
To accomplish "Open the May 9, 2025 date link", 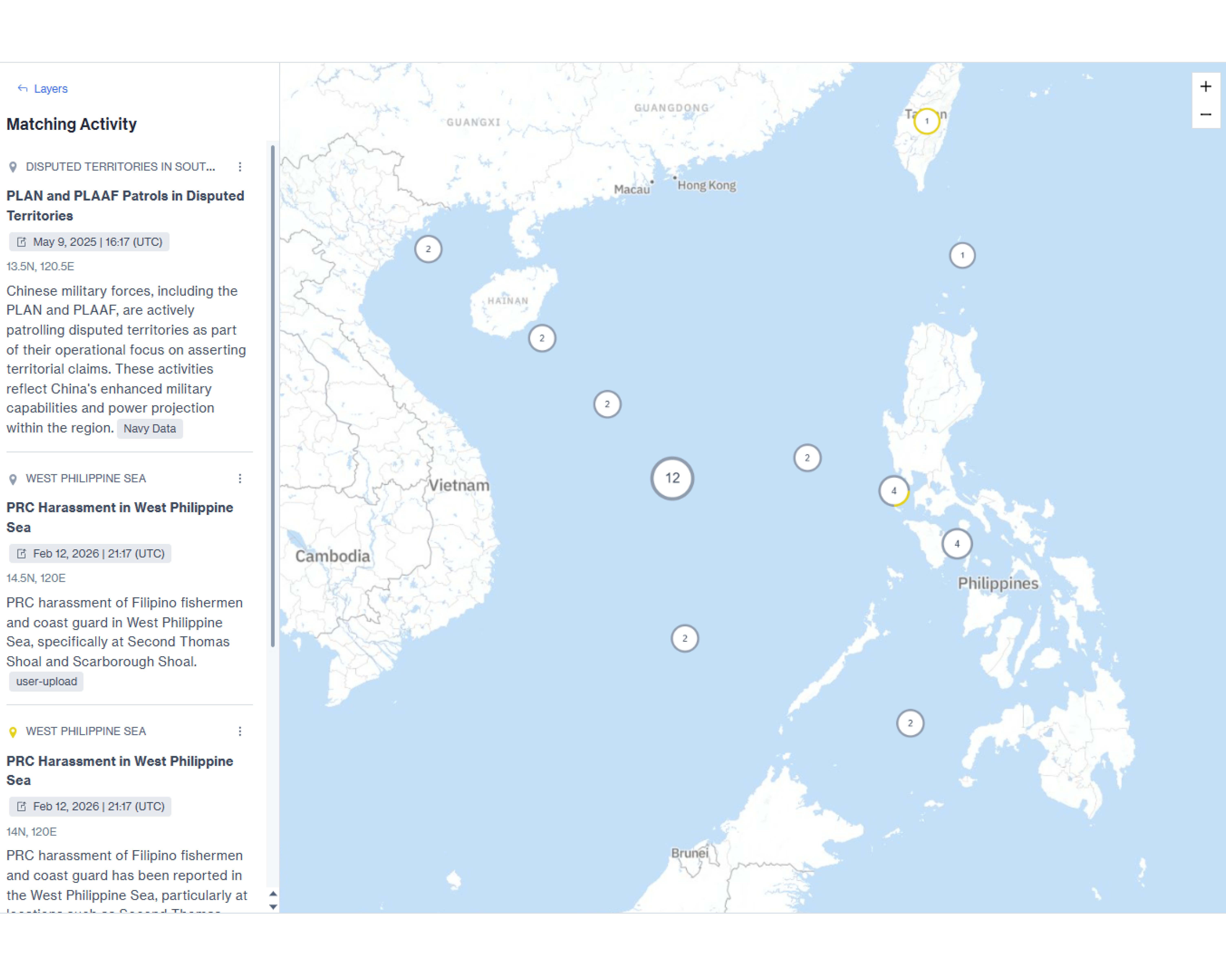I will tap(89, 242).
